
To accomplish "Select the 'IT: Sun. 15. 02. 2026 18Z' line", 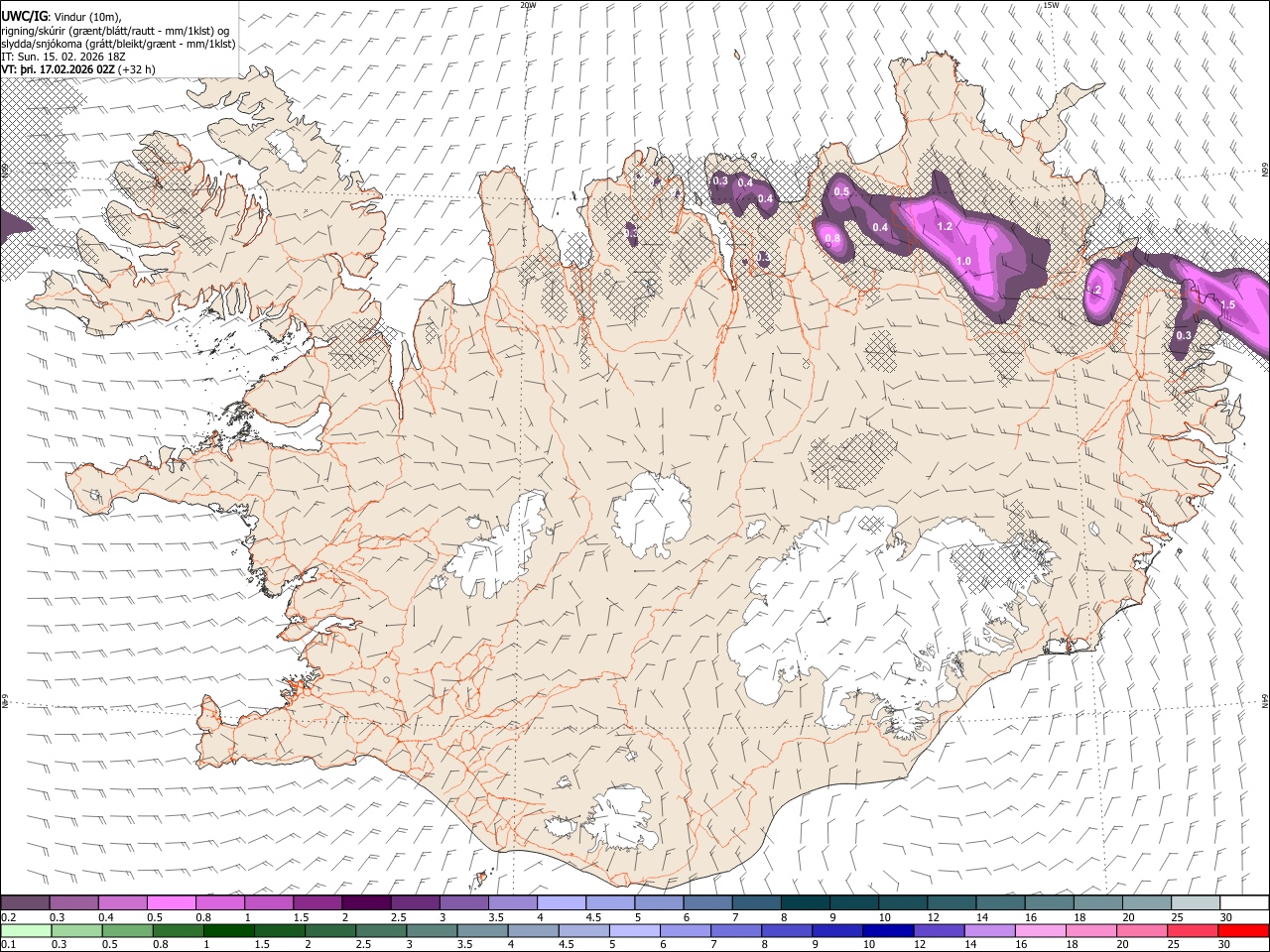I will pyautogui.click(x=63, y=57).
